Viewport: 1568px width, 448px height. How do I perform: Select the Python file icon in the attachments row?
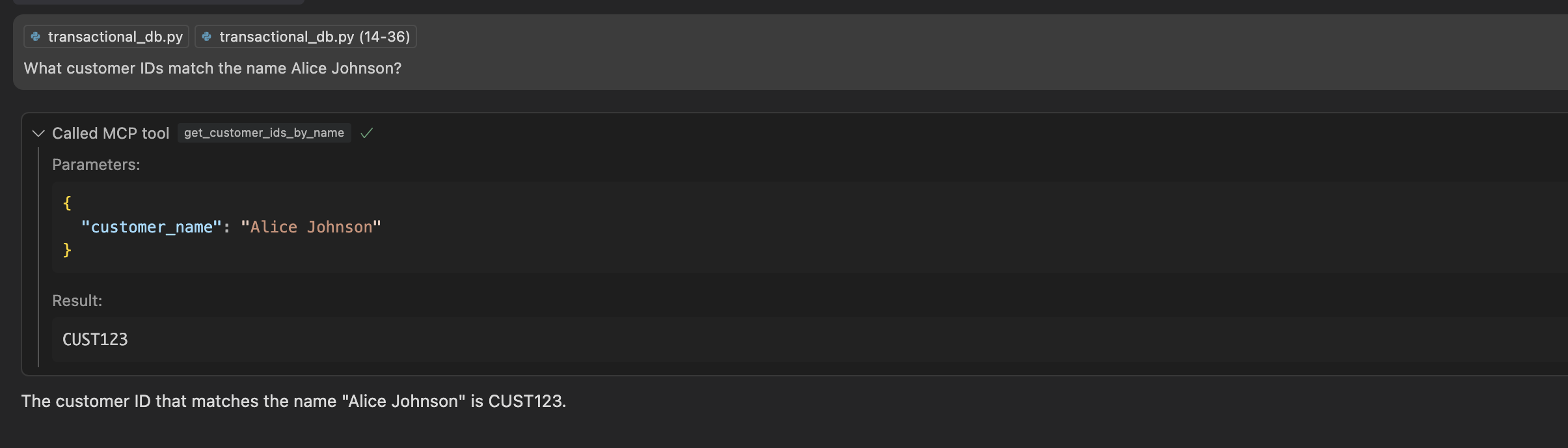tap(36, 36)
